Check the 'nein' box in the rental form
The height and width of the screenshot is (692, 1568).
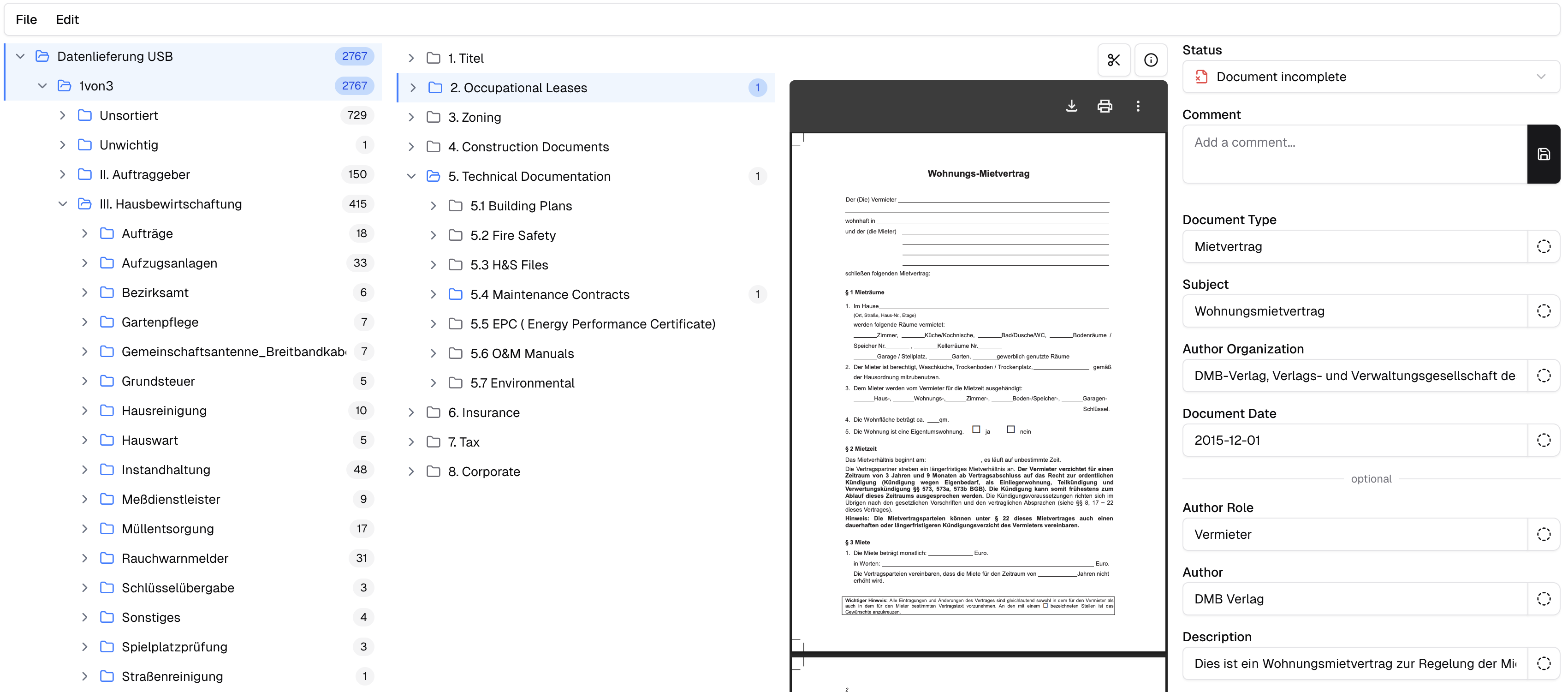[1011, 430]
